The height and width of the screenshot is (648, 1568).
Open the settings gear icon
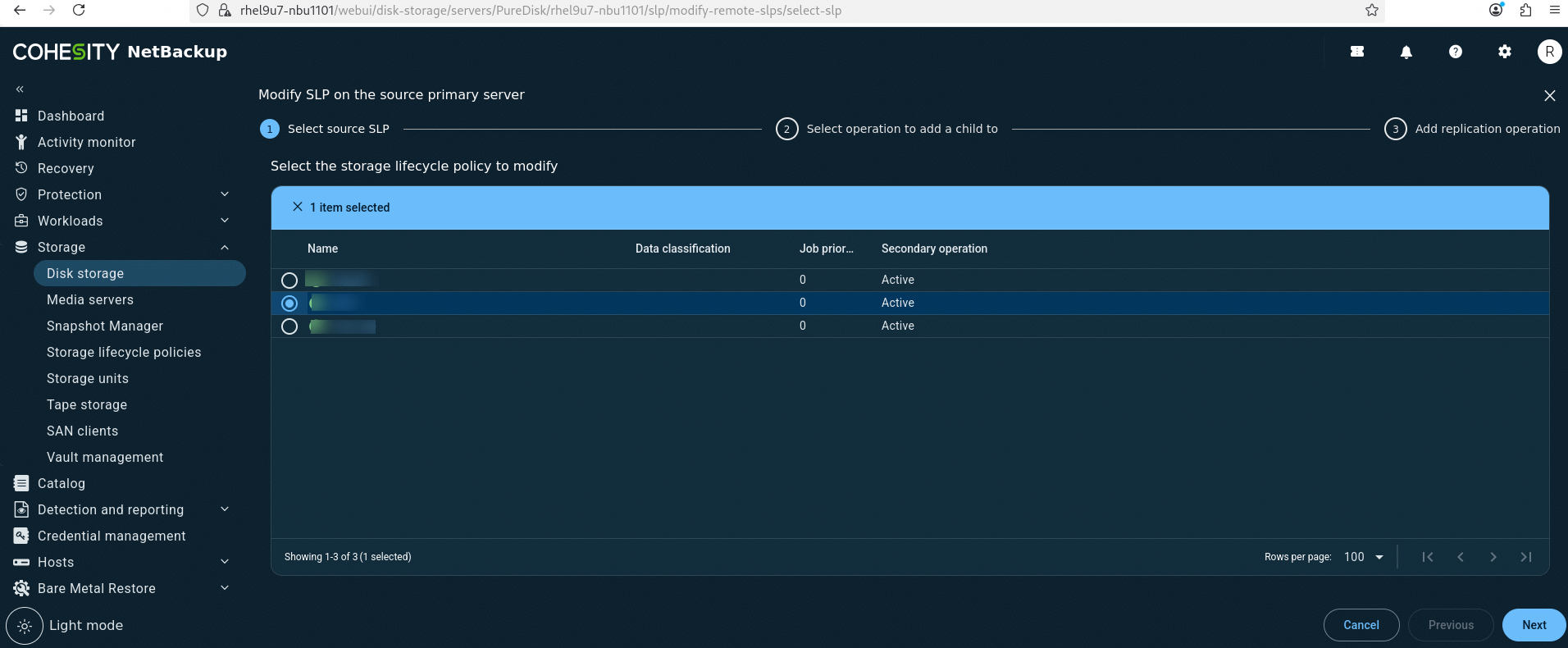point(1505,52)
